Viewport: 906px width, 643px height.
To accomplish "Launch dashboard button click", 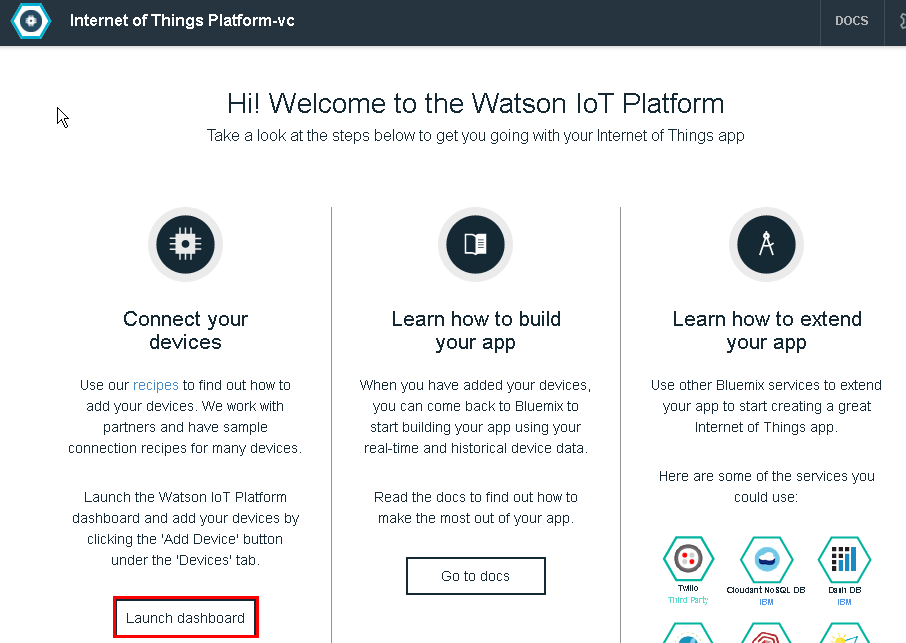I will click(x=185, y=618).
